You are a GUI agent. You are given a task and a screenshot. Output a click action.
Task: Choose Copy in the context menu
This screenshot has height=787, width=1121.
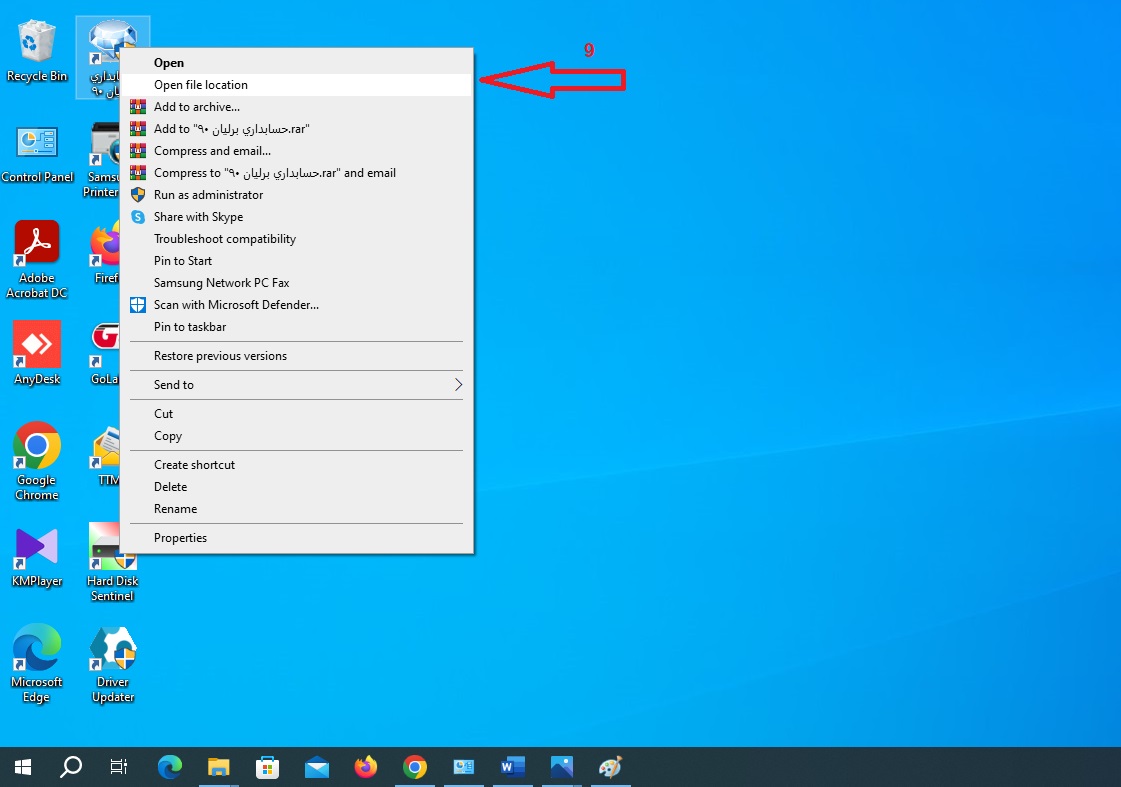tap(297, 436)
